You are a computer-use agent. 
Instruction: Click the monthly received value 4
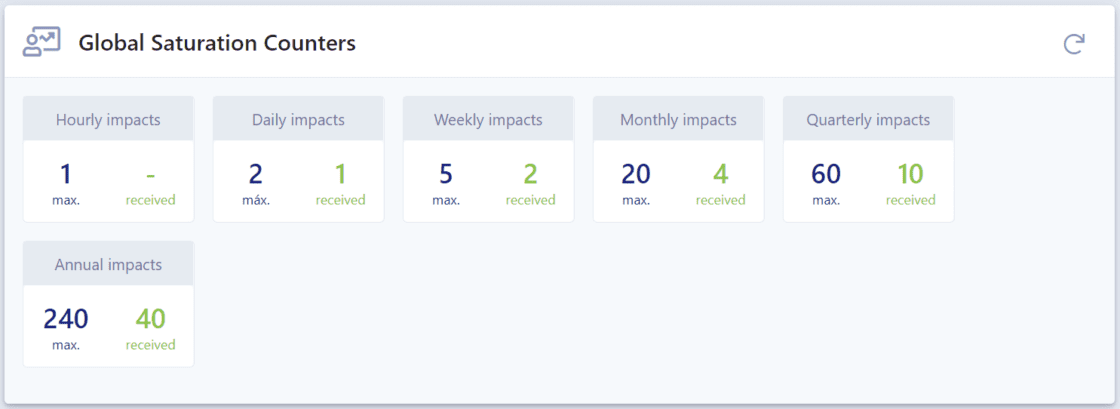[x=720, y=174]
